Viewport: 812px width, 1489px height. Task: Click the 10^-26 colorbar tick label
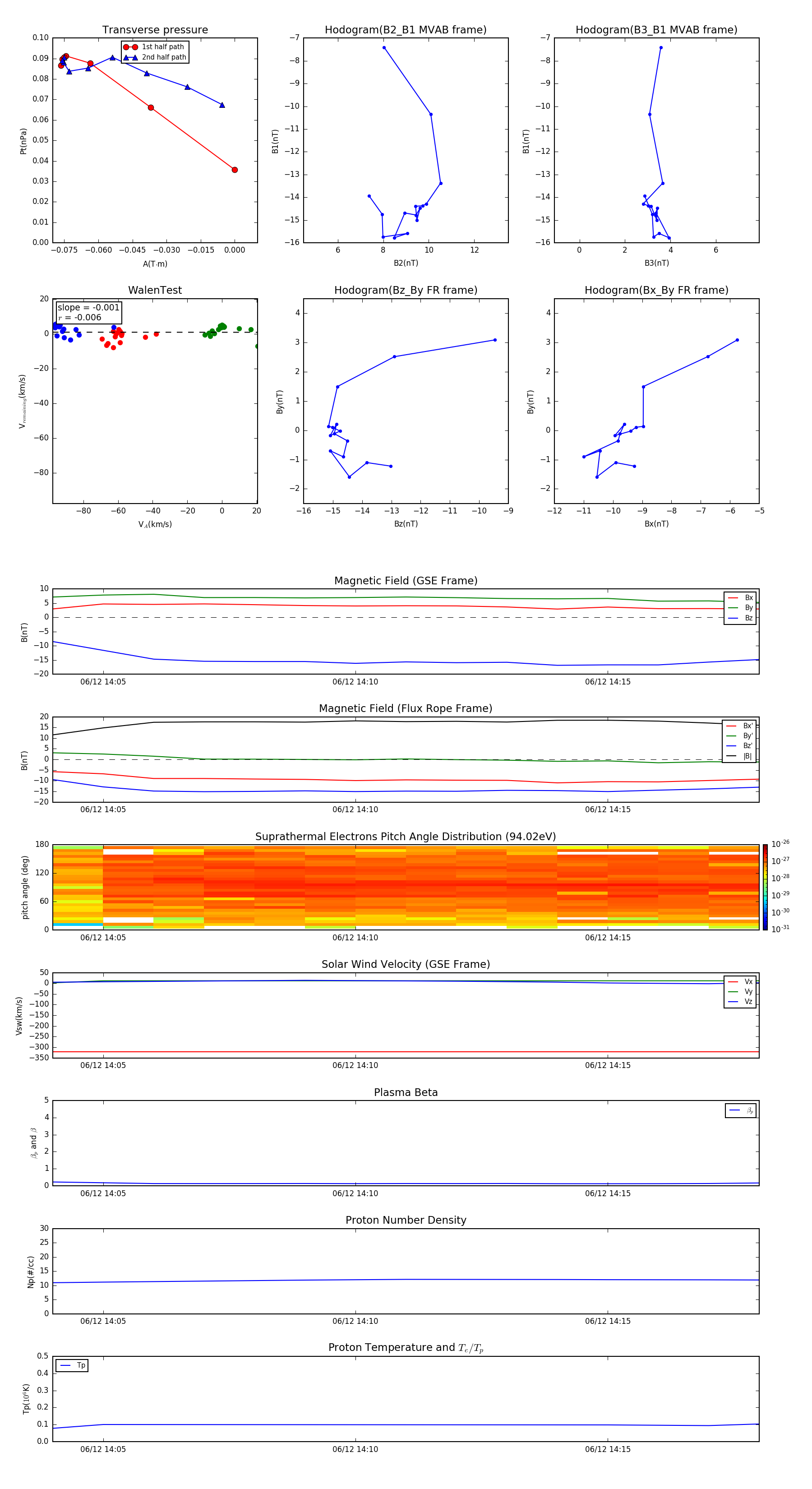[780, 844]
